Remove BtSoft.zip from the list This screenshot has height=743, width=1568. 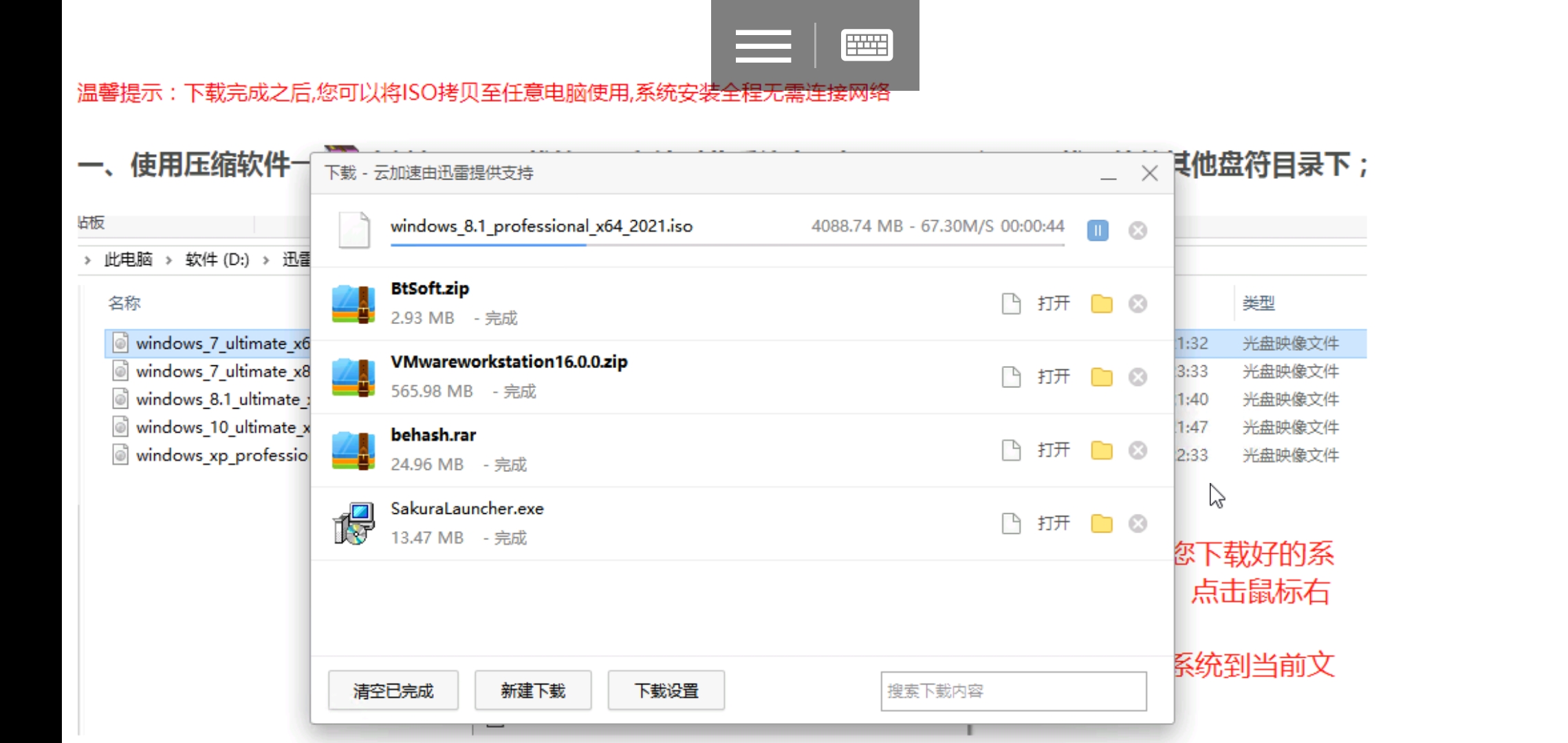pos(1137,304)
